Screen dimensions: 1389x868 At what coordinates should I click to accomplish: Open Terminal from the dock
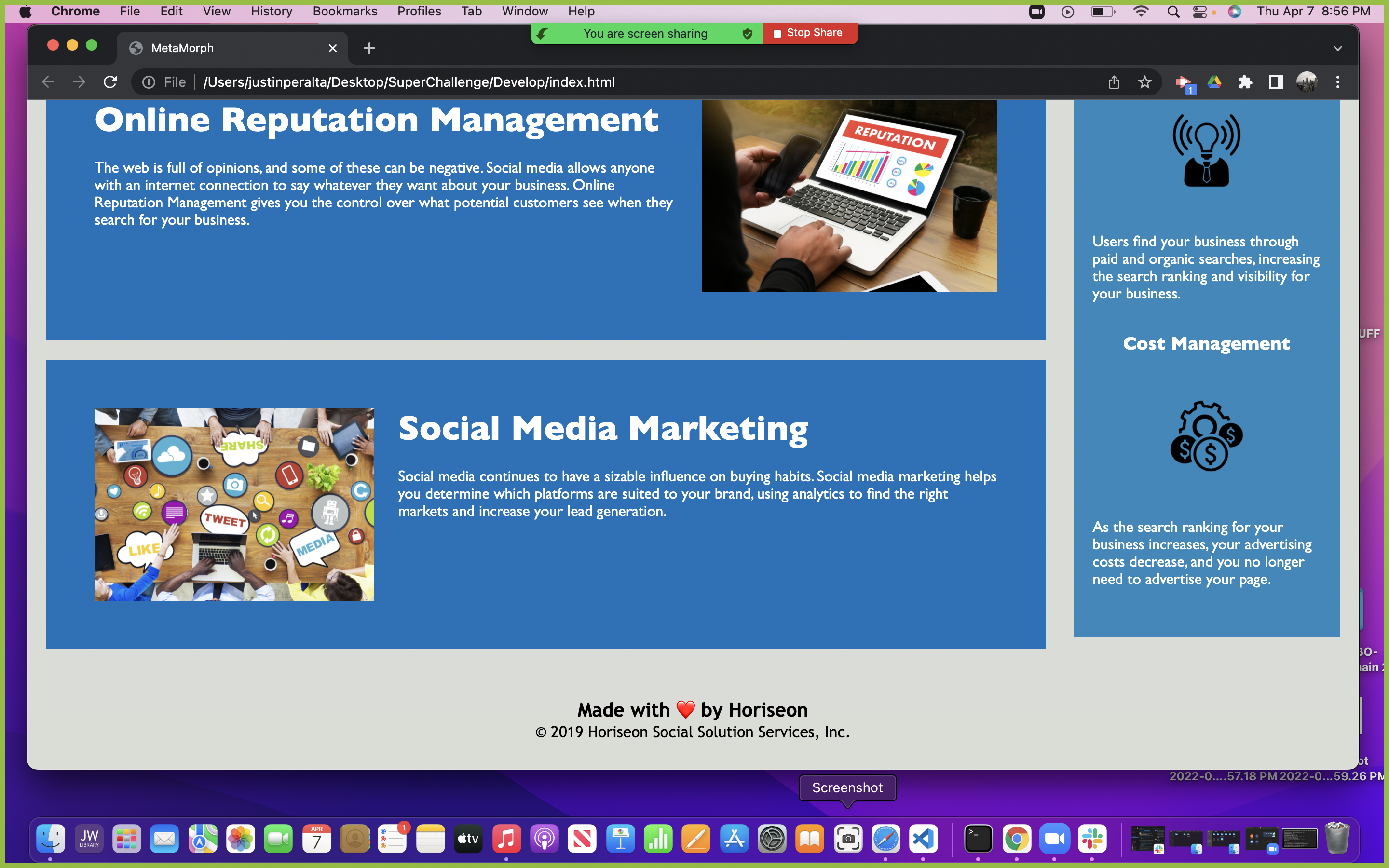click(978, 839)
